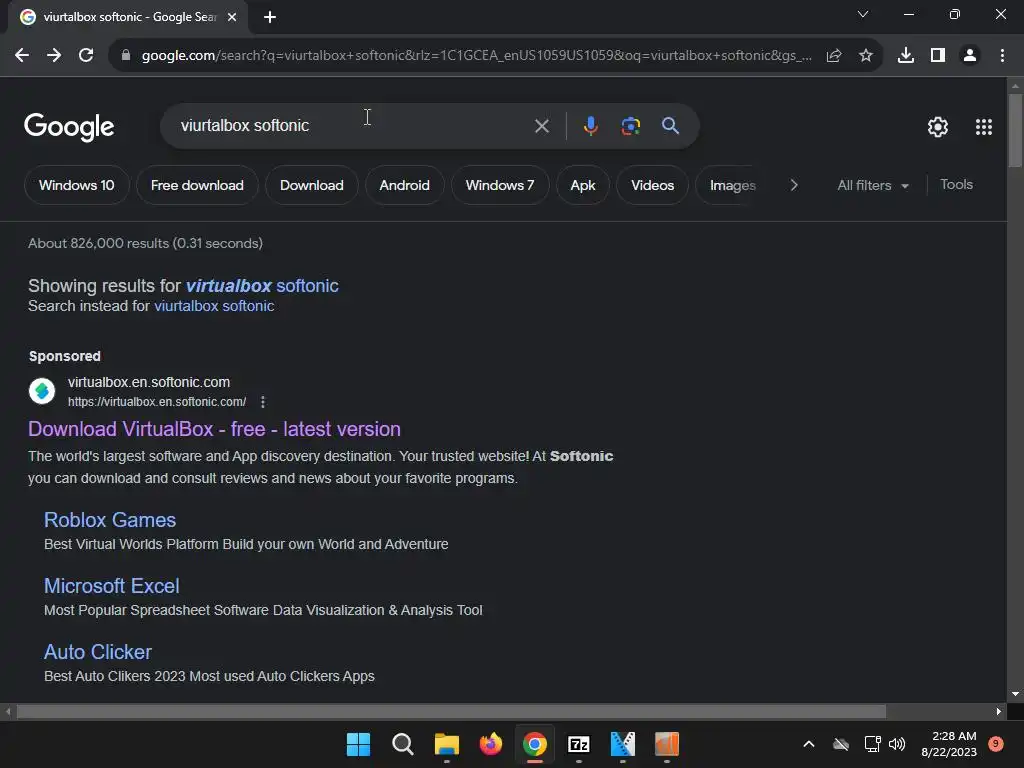Search instead for viurtalbox softonic

[x=214, y=306]
